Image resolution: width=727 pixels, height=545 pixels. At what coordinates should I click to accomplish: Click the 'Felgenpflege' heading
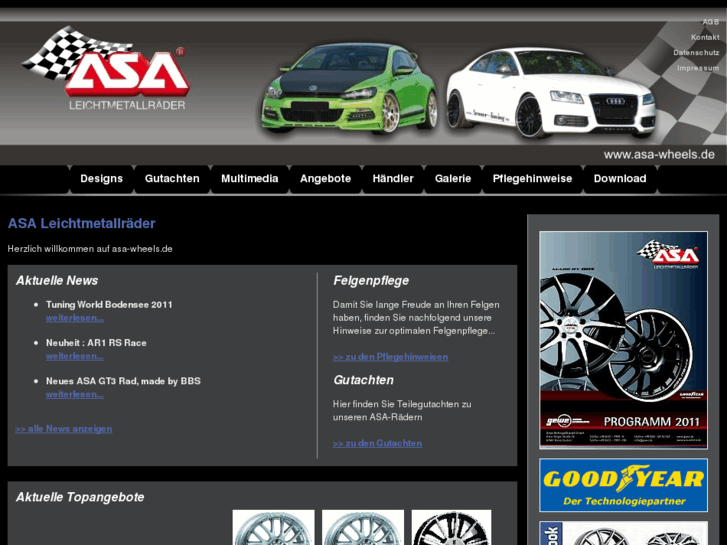point(371,281)
